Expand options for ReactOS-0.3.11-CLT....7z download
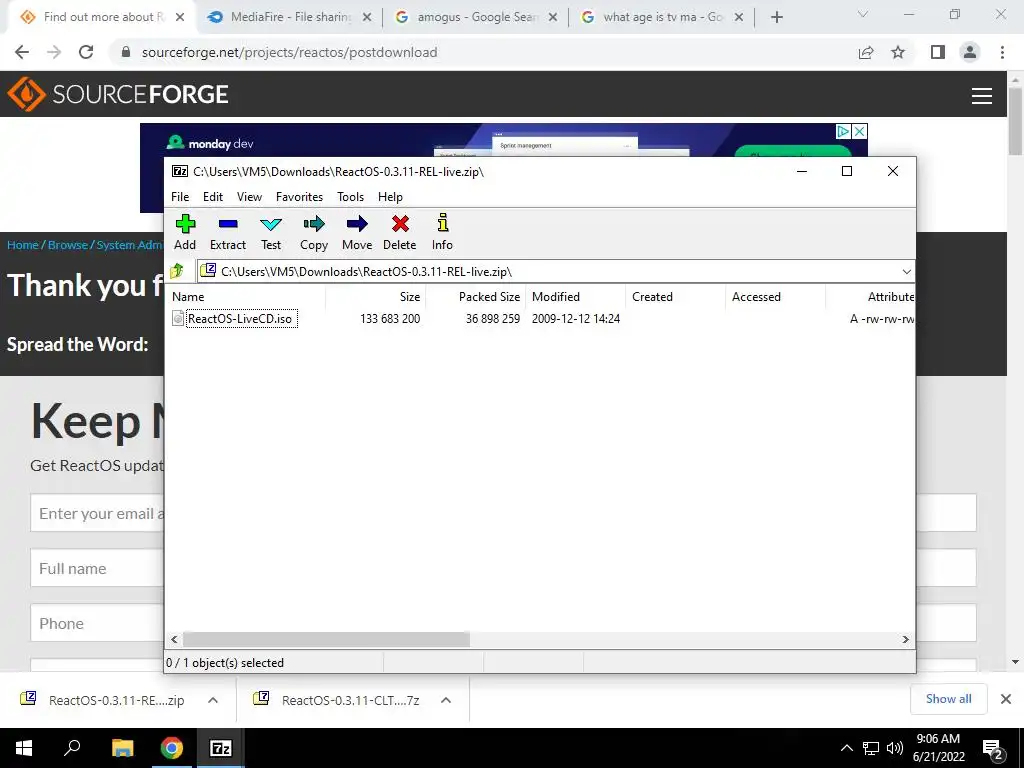The width and height of the screenshot is (1024, 768). click(x=445, y=700)
